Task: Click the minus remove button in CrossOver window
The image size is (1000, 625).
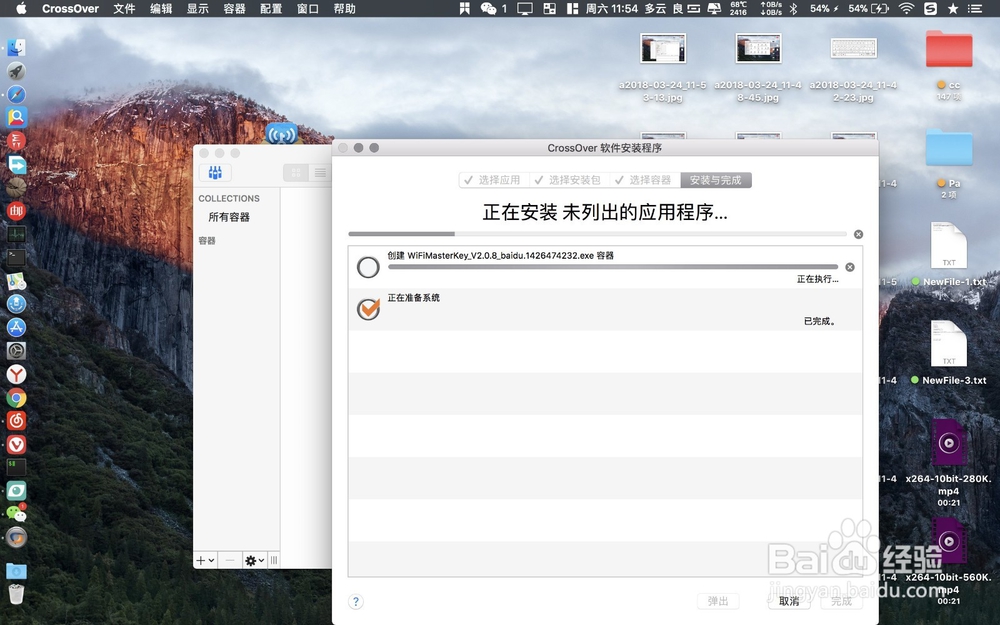Action: tap(230, 560)
